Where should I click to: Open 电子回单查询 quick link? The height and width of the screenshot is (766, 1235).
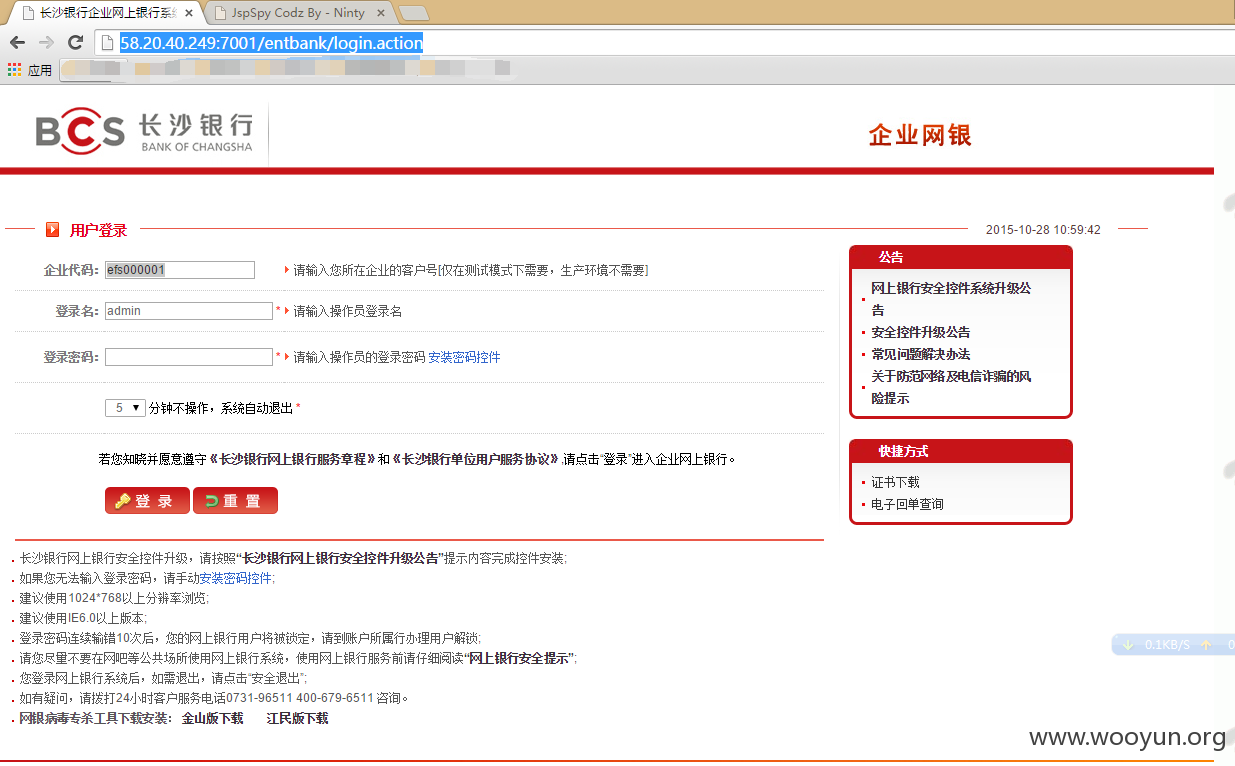tap(907, 504)
